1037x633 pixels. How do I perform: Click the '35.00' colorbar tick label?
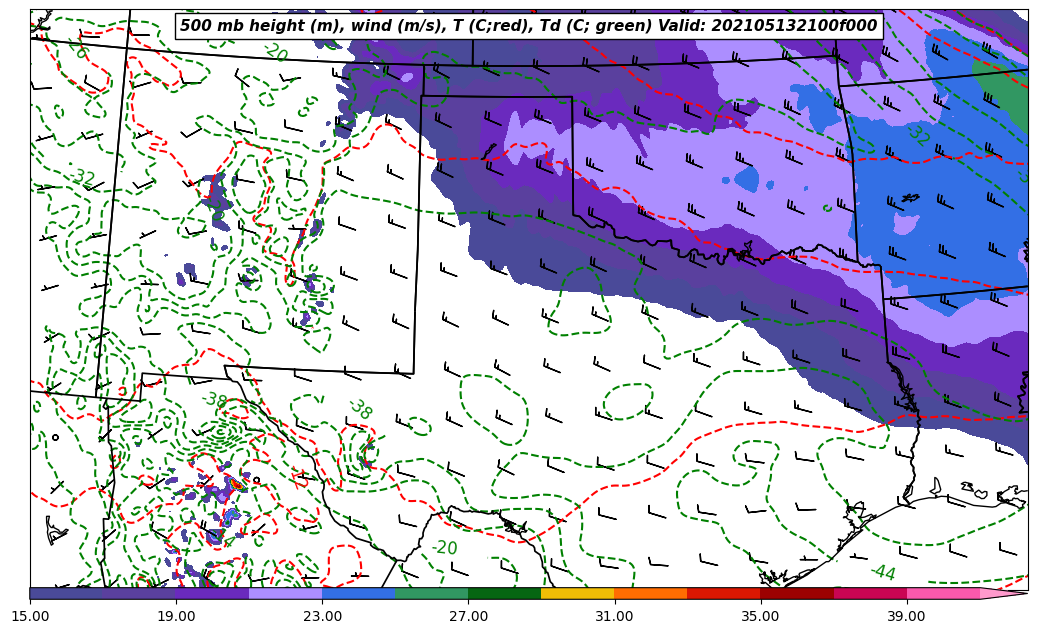[761, 616]
